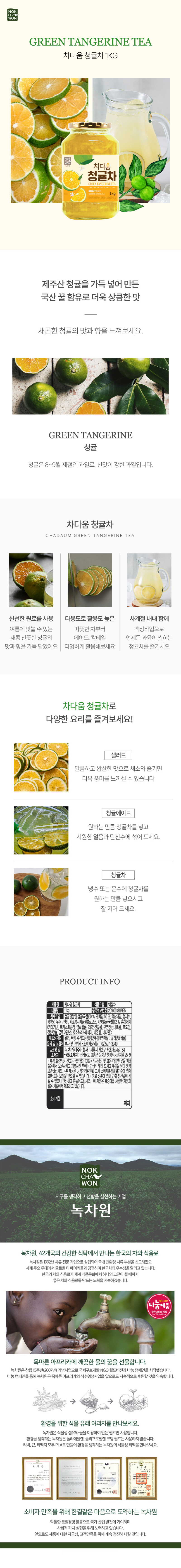181x1568 pixels.
Task: Open the 사계절 내내 함께 pitcher image
Action: (x=149, y=580)
